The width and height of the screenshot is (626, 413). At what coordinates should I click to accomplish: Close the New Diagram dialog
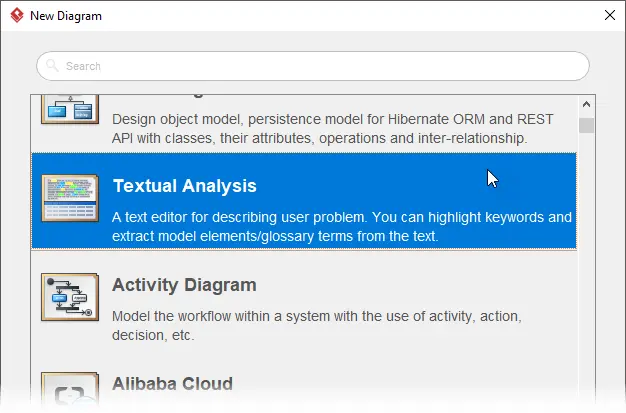(610, 15)
